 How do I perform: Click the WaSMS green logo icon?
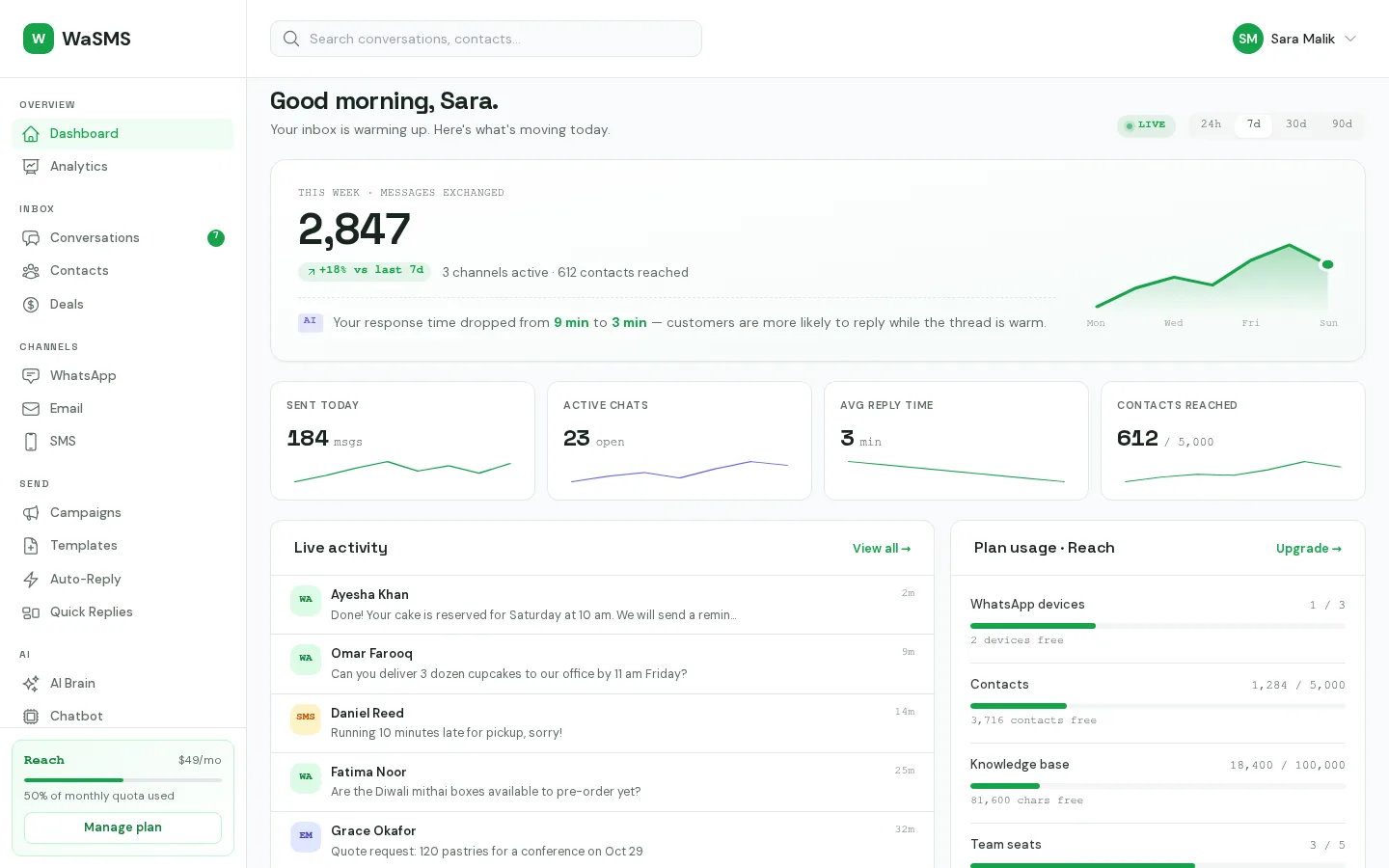coord(39,39)
